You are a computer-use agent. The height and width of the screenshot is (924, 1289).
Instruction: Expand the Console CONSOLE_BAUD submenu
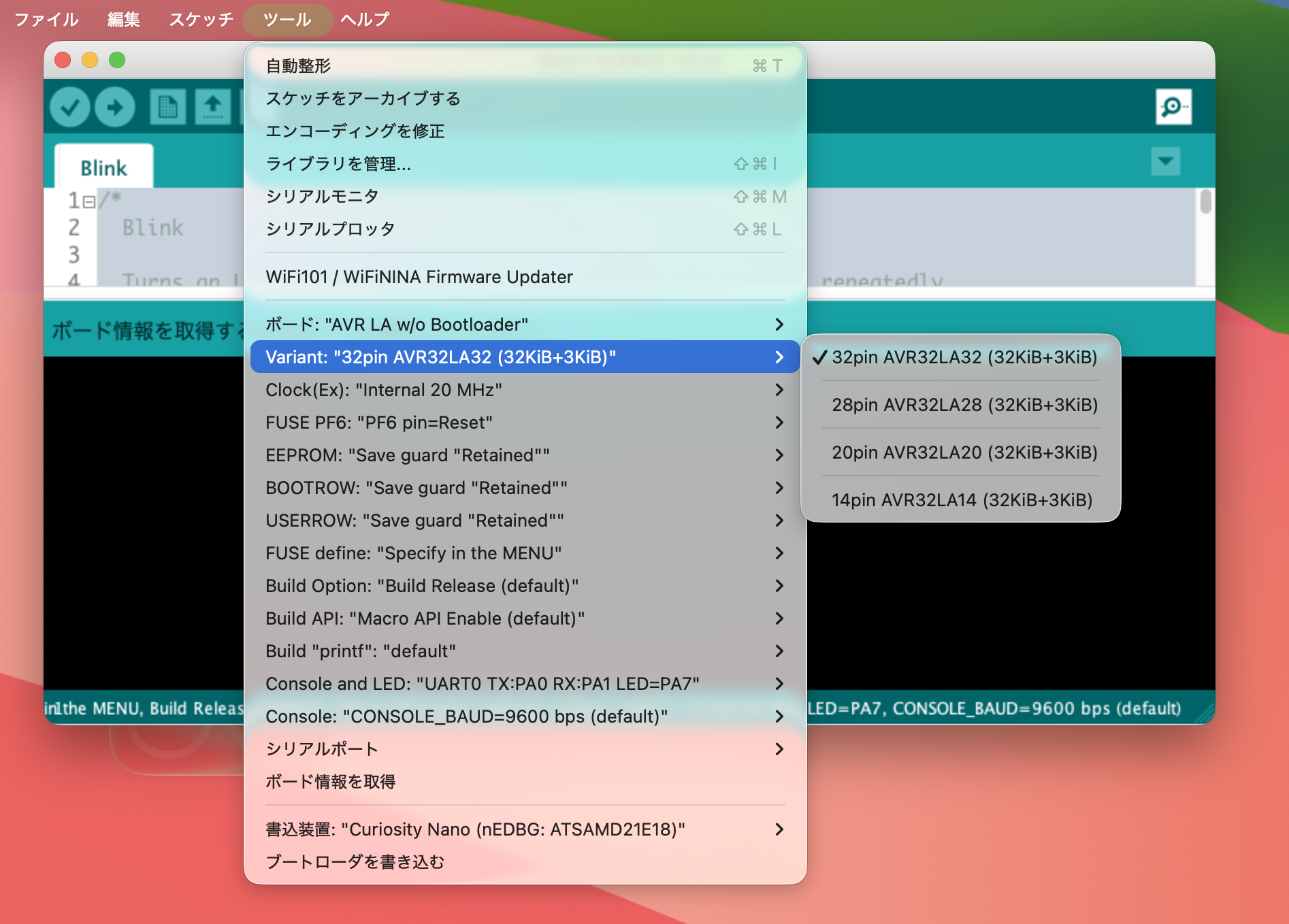(x=525, y=716)
